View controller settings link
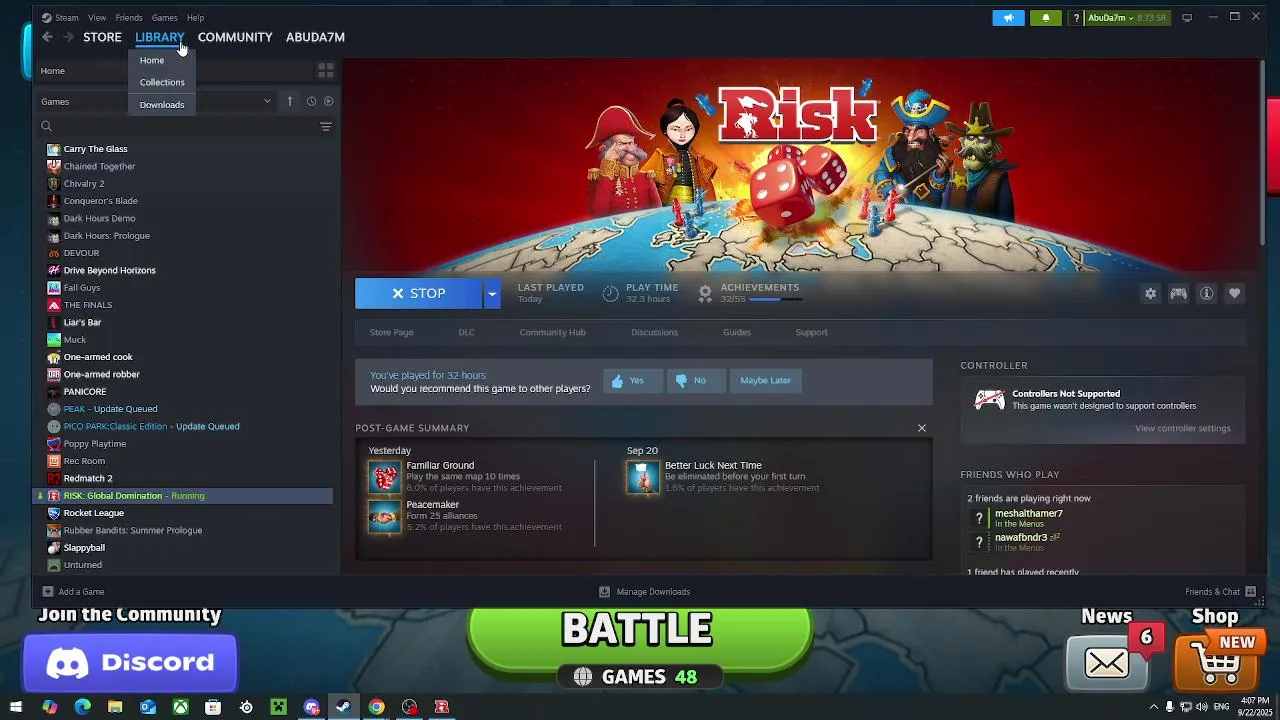Viewport: 1280px width, 720px height. pyautogui.click(x=1183, y=428)
